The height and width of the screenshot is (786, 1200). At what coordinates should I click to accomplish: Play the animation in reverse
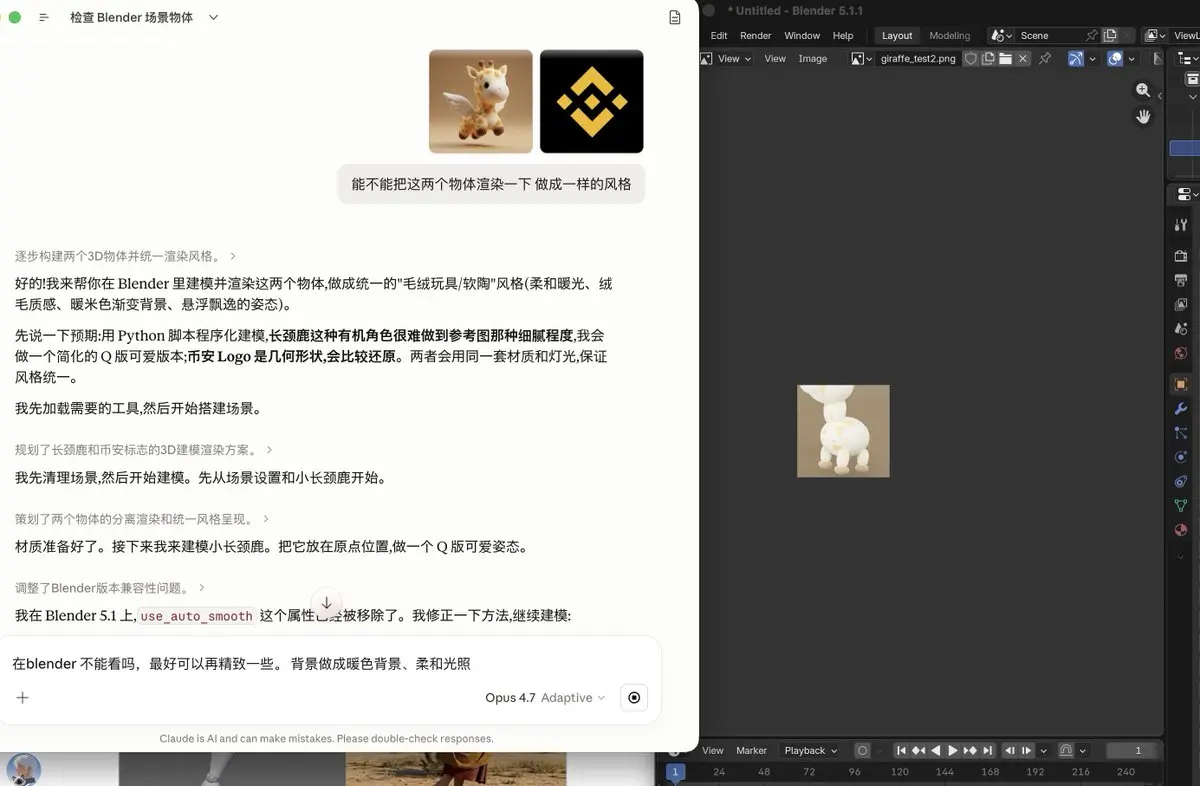coord(936,751)
